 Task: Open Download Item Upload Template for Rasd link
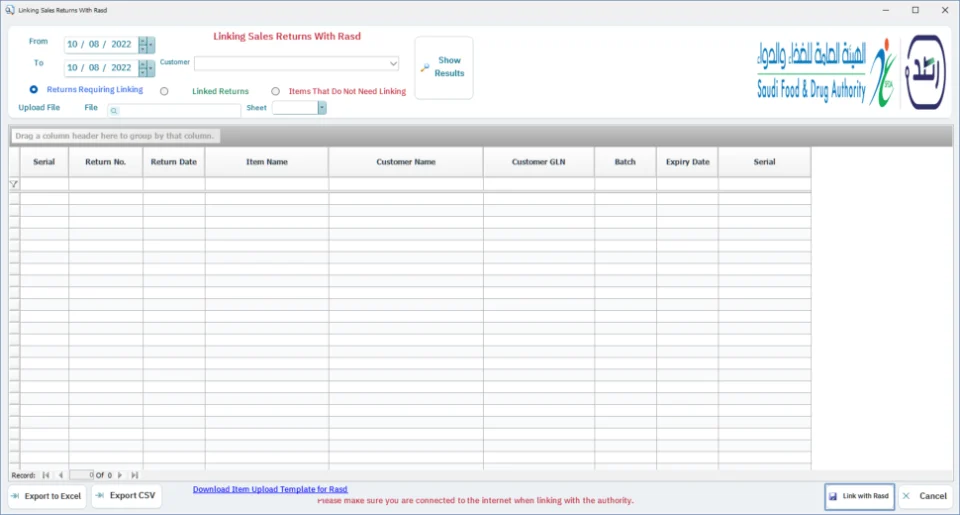pyautogui.click(x=270, y=489)
